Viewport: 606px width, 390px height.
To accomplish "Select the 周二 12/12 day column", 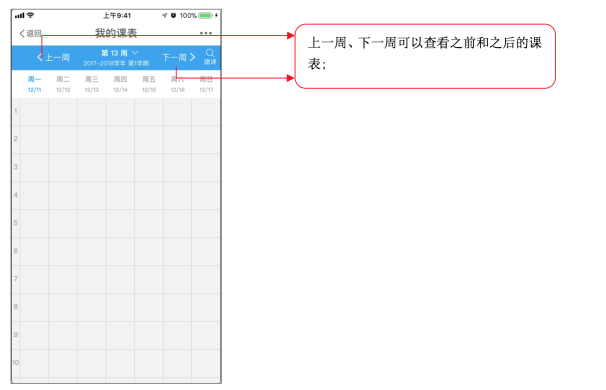I will coord(63,84).
